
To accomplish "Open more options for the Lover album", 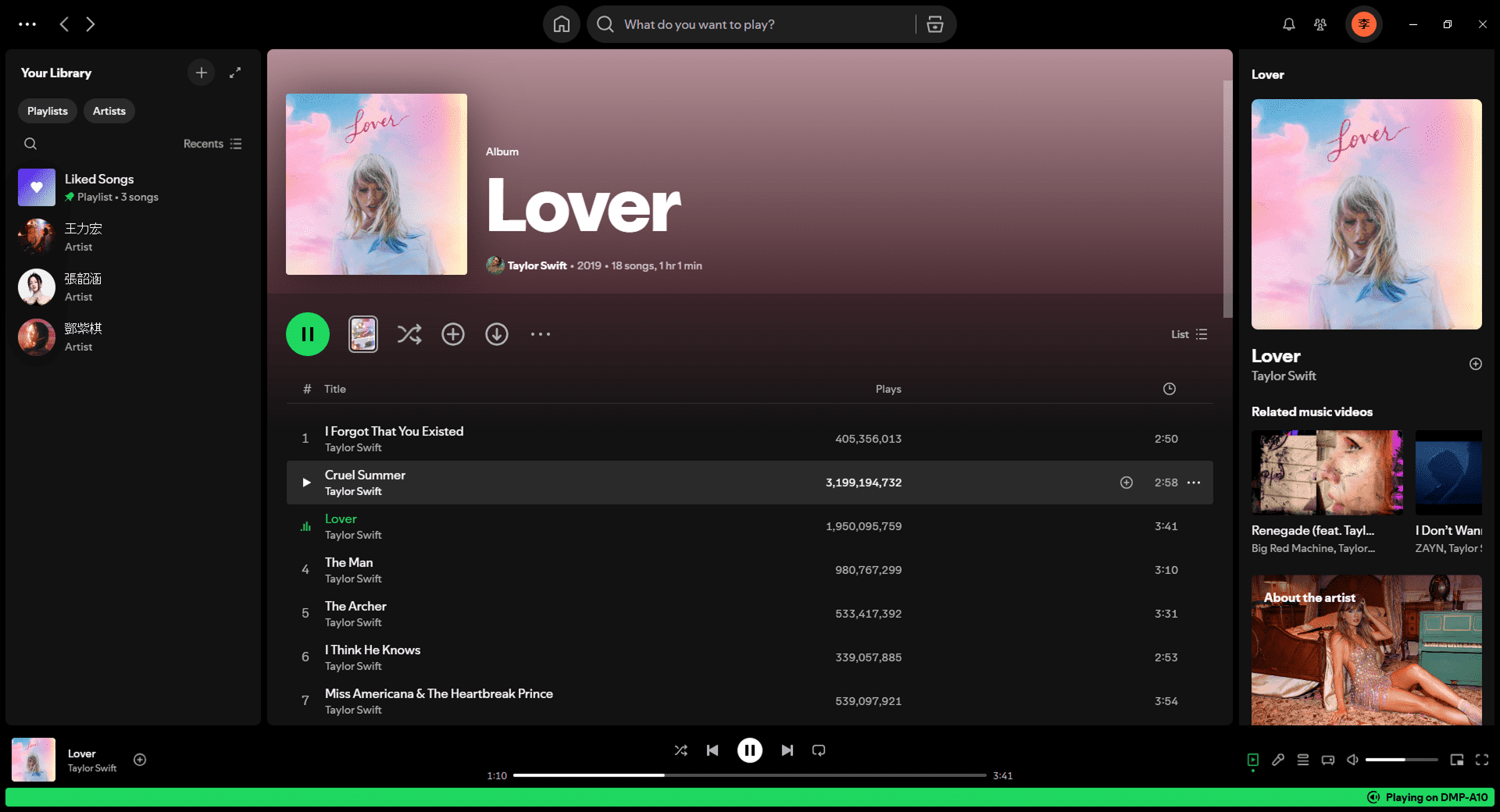I will coord(540,334).
